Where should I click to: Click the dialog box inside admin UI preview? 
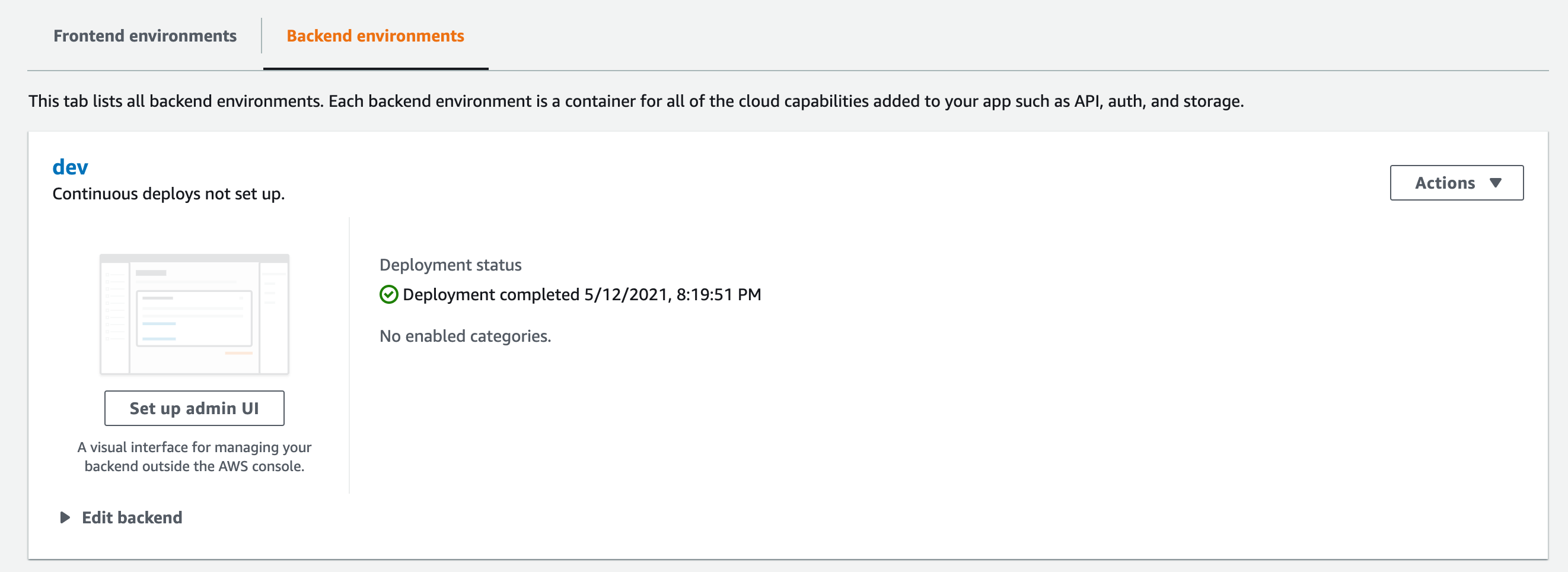click(x=194, y=319)
